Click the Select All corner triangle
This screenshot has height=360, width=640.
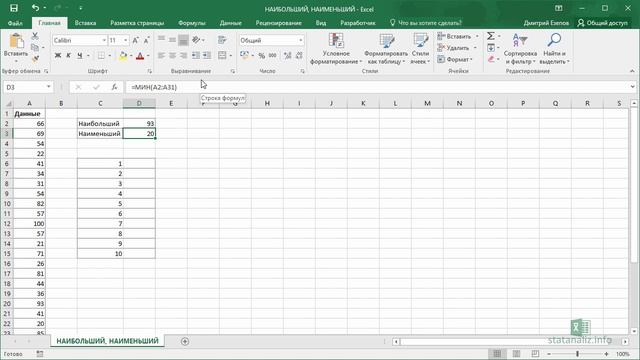pyautogui.click(x=8, y=104)
